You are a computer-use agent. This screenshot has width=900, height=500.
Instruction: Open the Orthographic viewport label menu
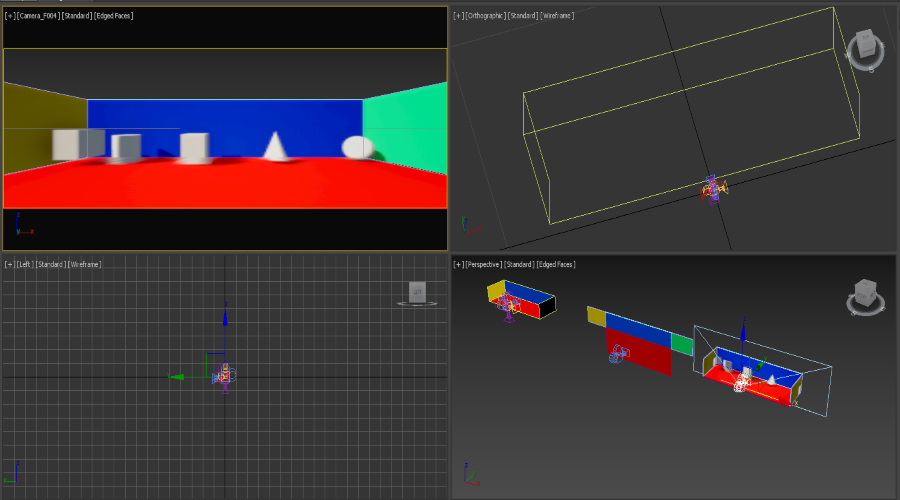[486, 16]
